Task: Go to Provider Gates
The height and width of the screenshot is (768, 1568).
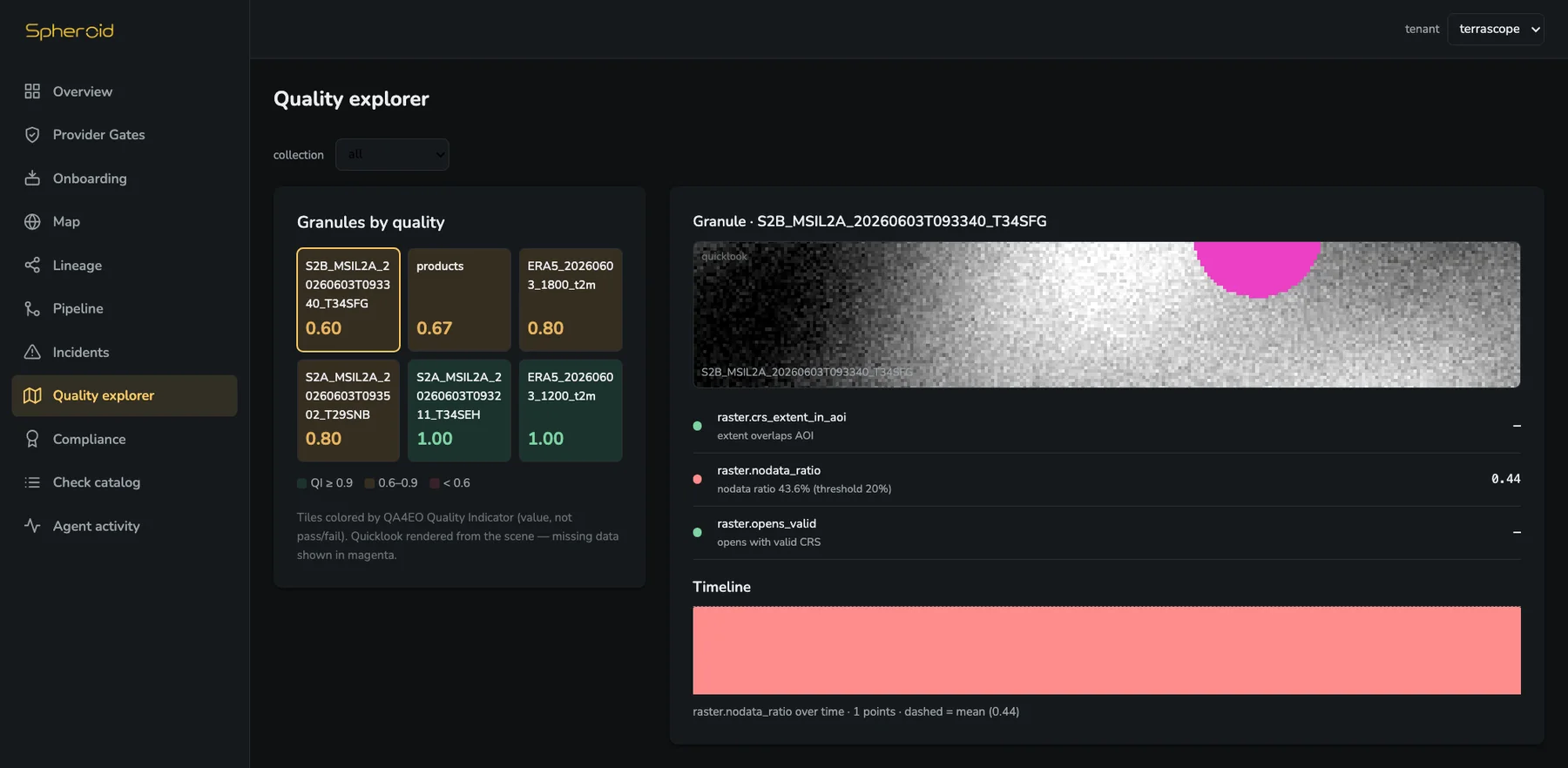Action: point(125,135)
